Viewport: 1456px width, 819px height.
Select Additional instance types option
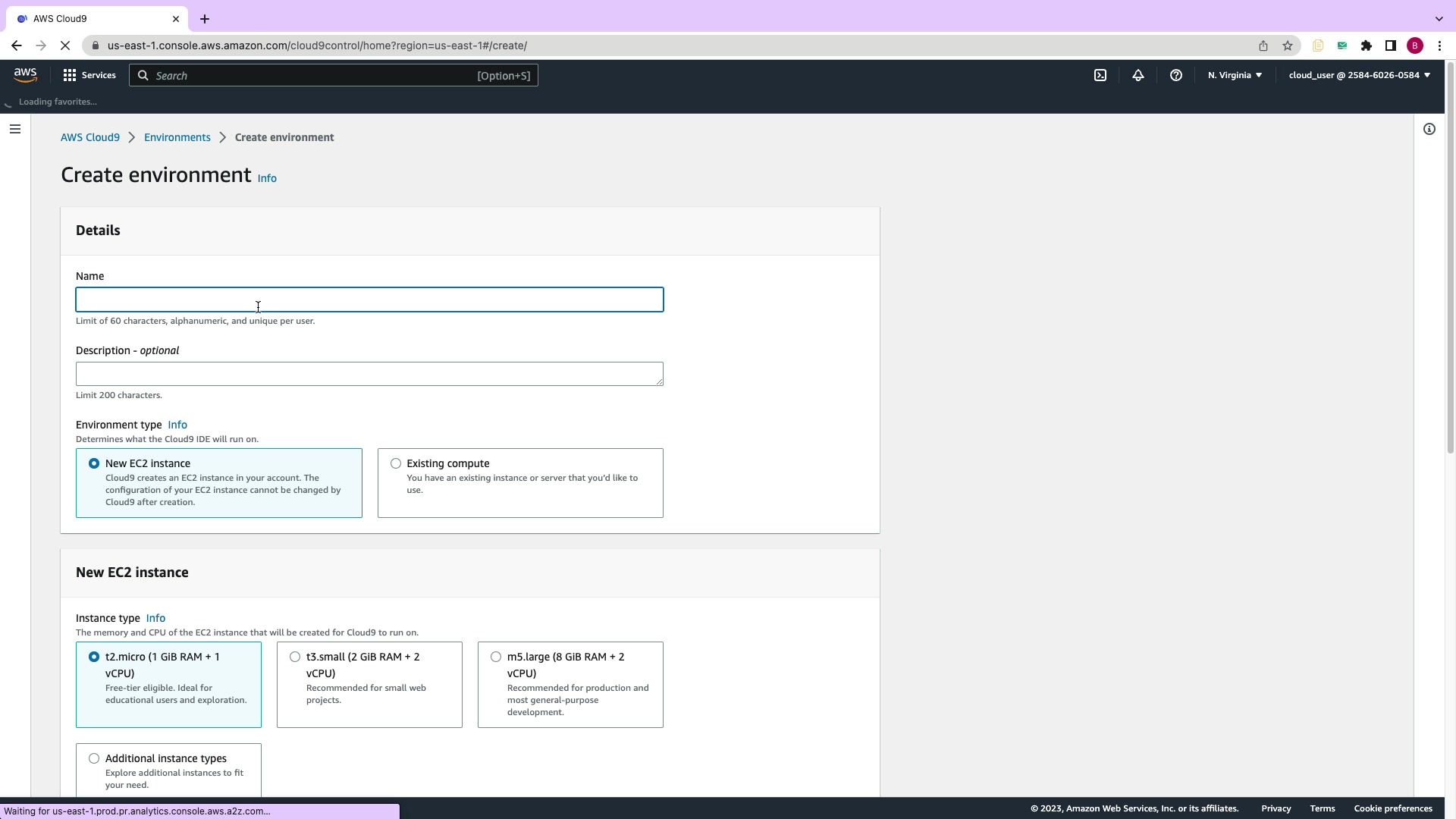coord(94,758)
